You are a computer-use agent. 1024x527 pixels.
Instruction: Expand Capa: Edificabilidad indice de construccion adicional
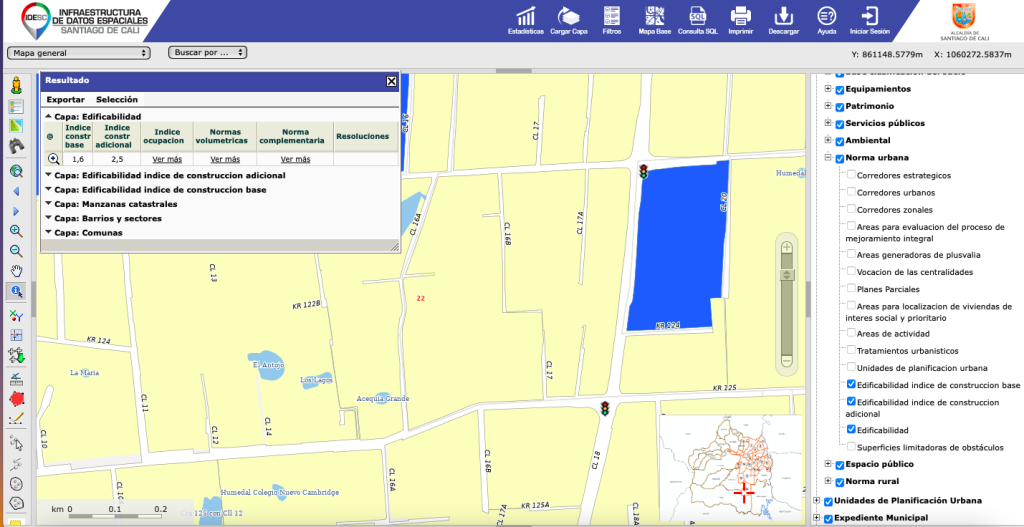click(49, 175)
